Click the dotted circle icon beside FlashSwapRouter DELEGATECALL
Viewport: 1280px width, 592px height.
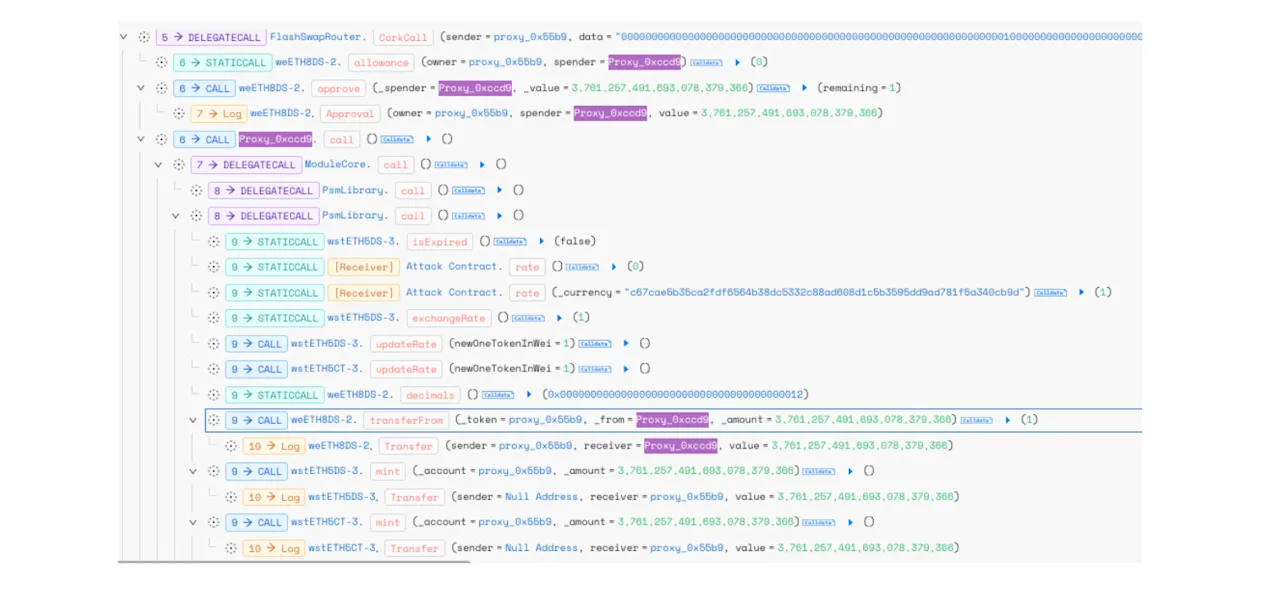coord(144,37)
